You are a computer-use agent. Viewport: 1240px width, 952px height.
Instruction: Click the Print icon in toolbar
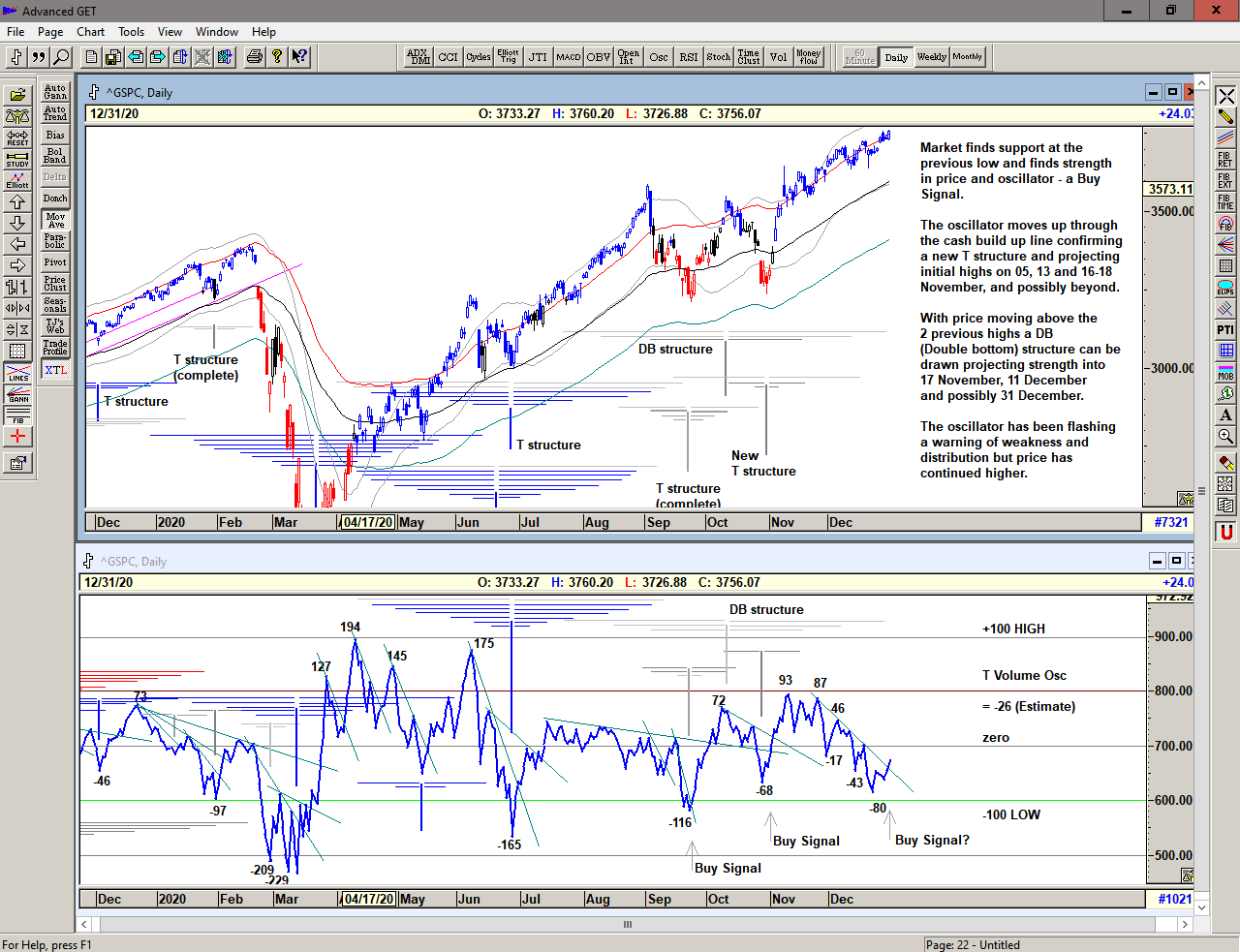click(x=254, y=57)
